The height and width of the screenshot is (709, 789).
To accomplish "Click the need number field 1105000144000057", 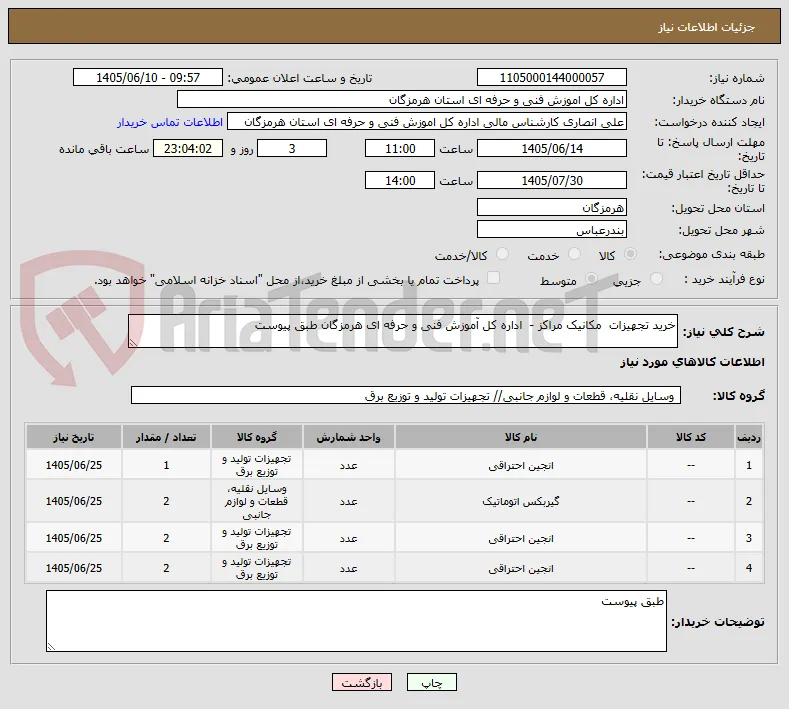I will coord(551,77).
